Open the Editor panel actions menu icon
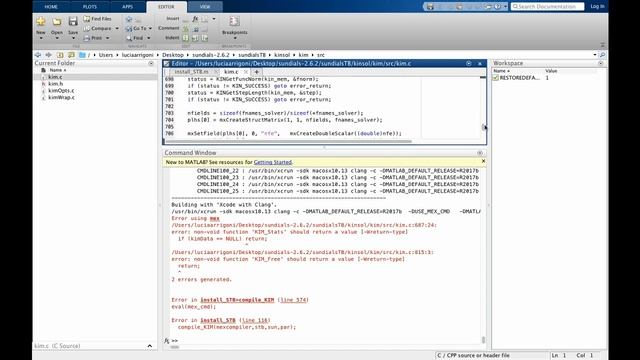 469,63
